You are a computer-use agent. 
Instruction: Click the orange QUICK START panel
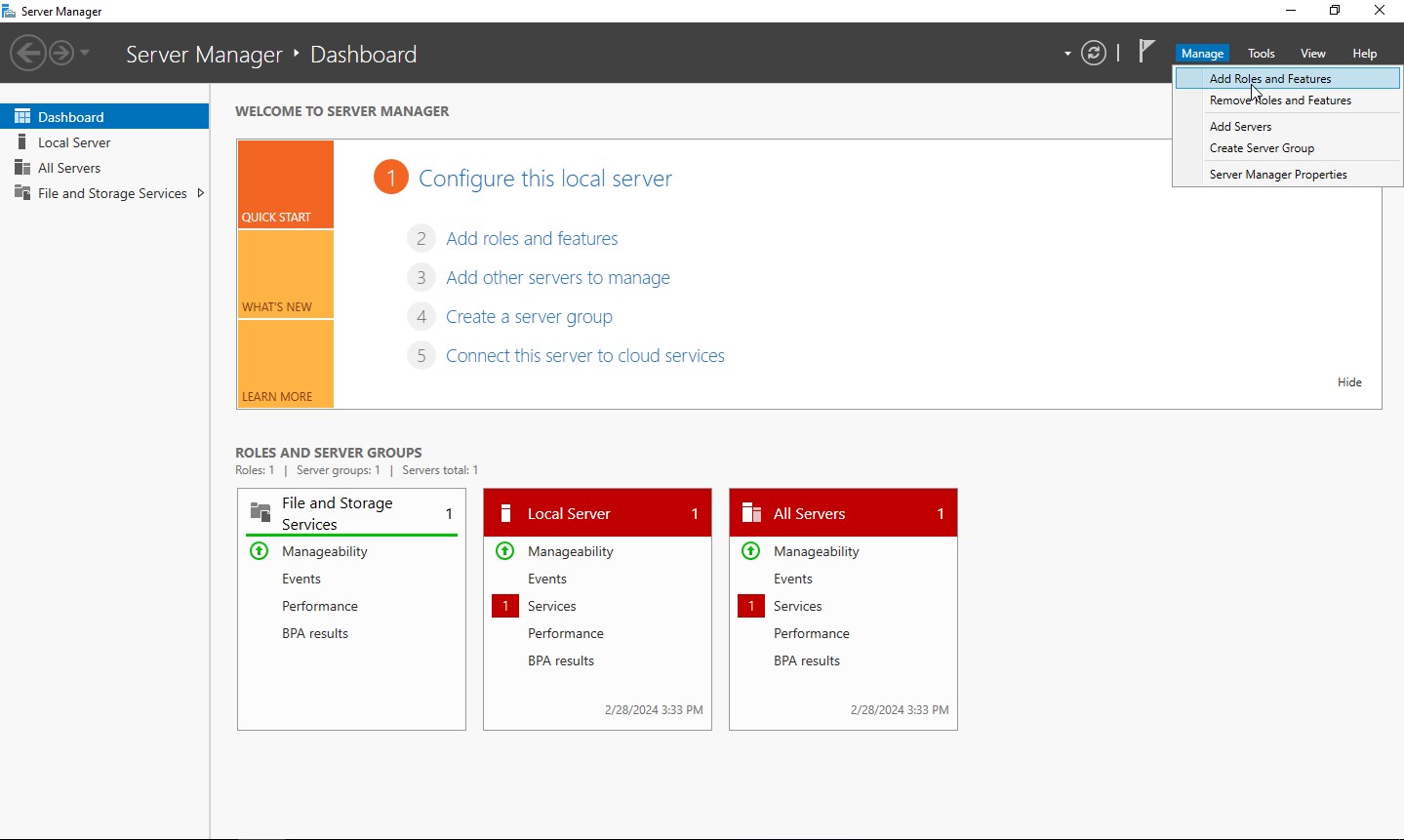click(283, 183)
